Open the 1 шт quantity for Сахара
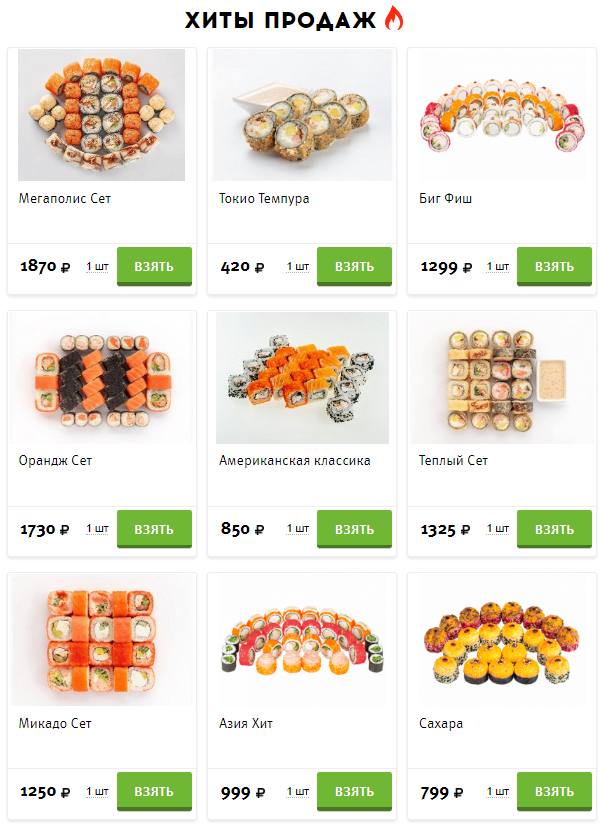 tap(497, 792)
